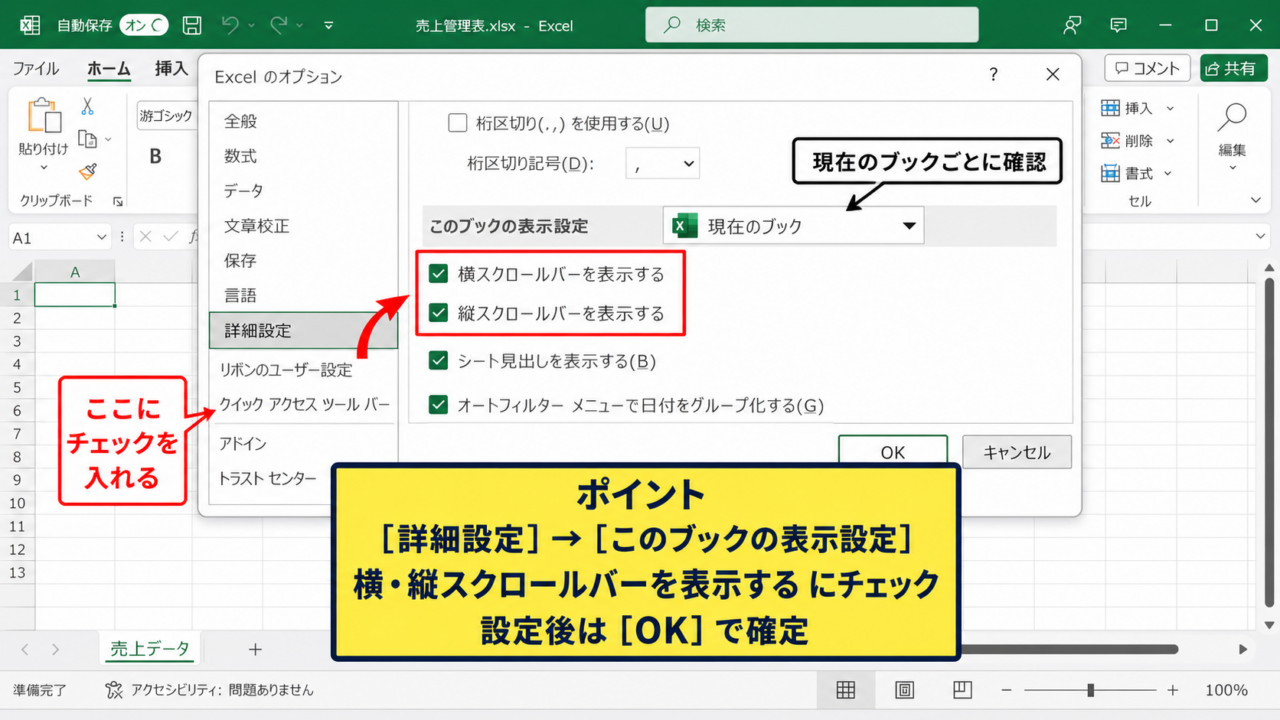Switch to Page Break Preview icon
Screen dimensions: 1280x720
(962, 690)
